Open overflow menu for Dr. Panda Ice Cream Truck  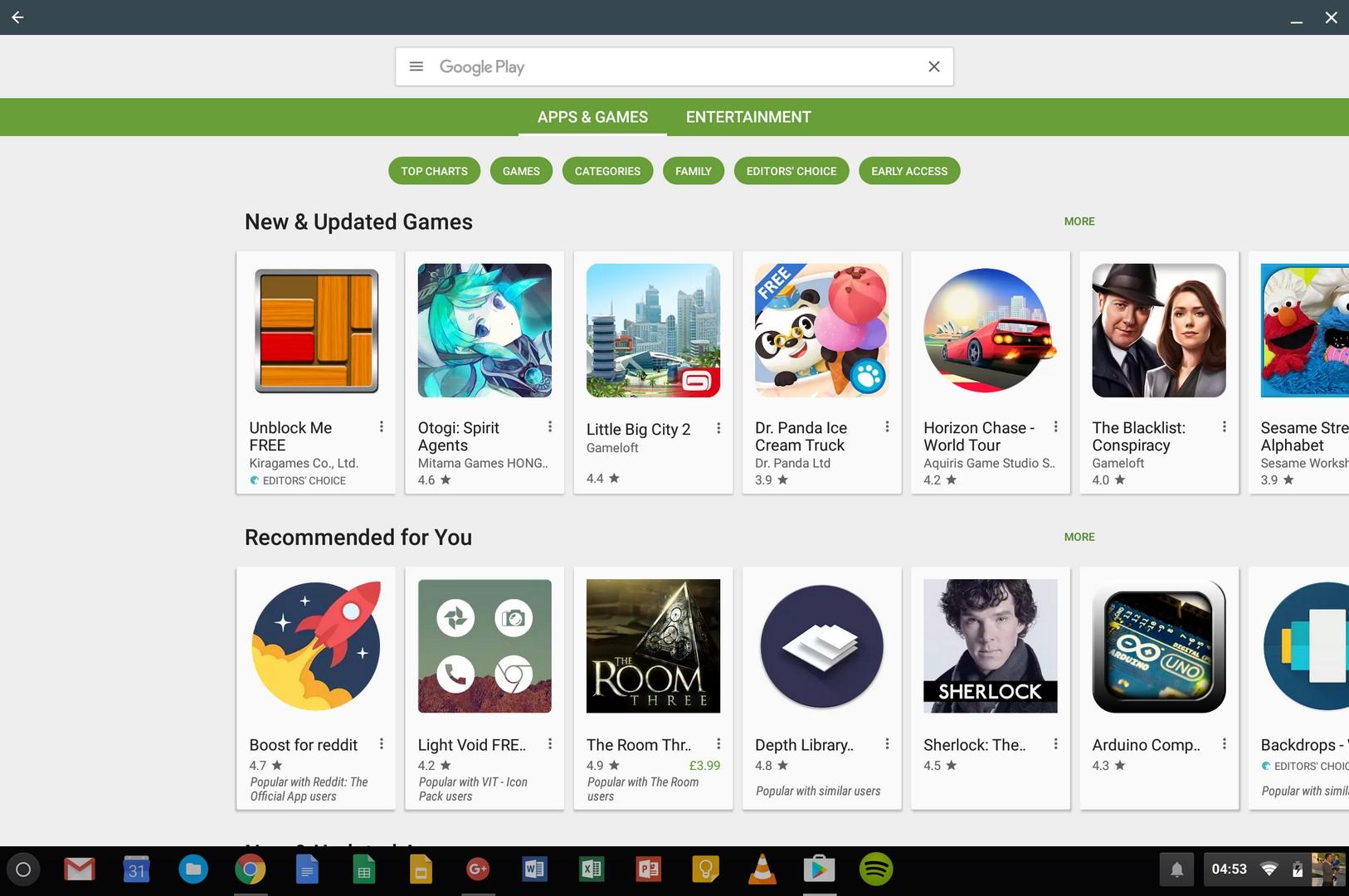(x=887, y=426)
